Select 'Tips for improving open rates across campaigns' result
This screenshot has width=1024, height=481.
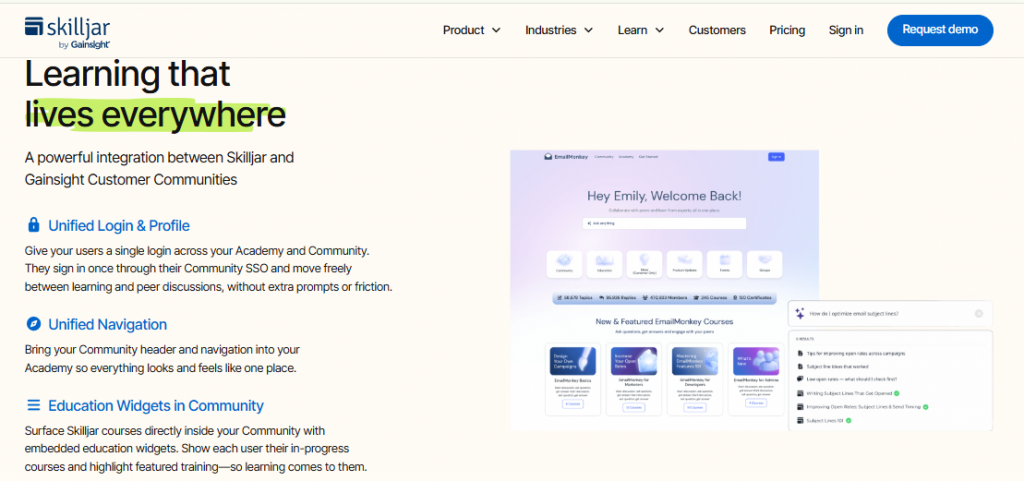pyautogui.click(x=856, y=353)
